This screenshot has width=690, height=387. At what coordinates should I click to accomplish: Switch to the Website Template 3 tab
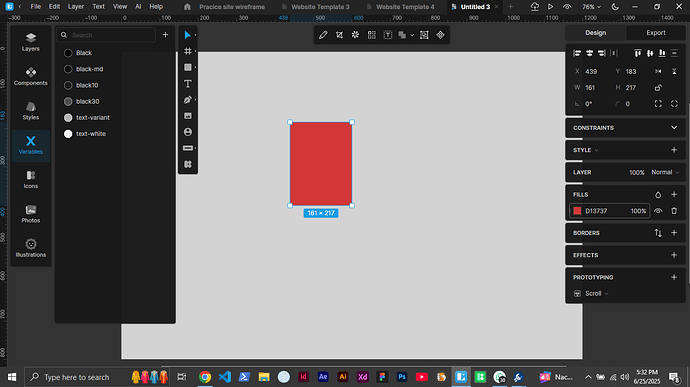click(320, 7)
